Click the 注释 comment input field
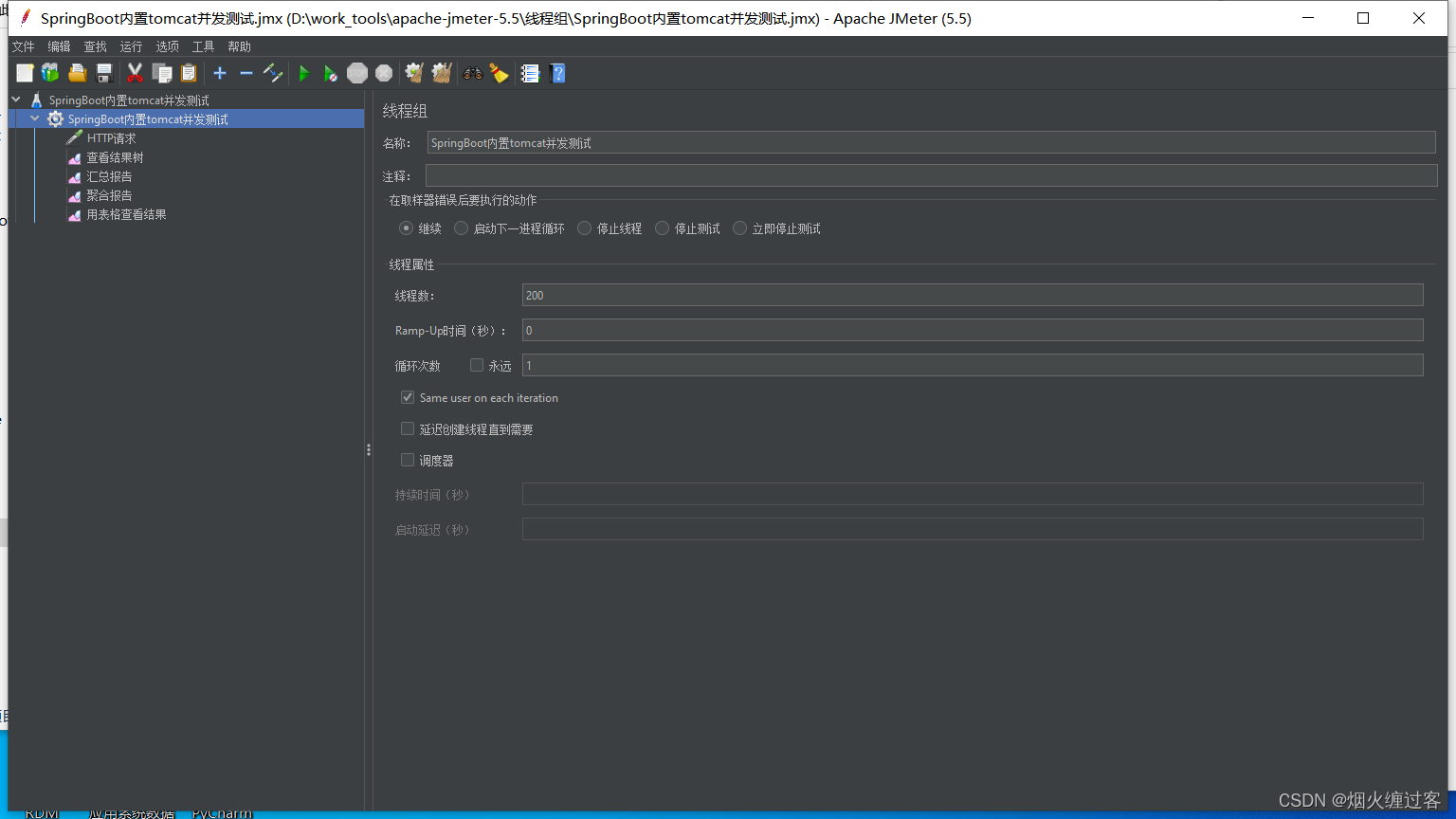The width and height of the screenshot is (1456, 819). (x=932, y=175)
